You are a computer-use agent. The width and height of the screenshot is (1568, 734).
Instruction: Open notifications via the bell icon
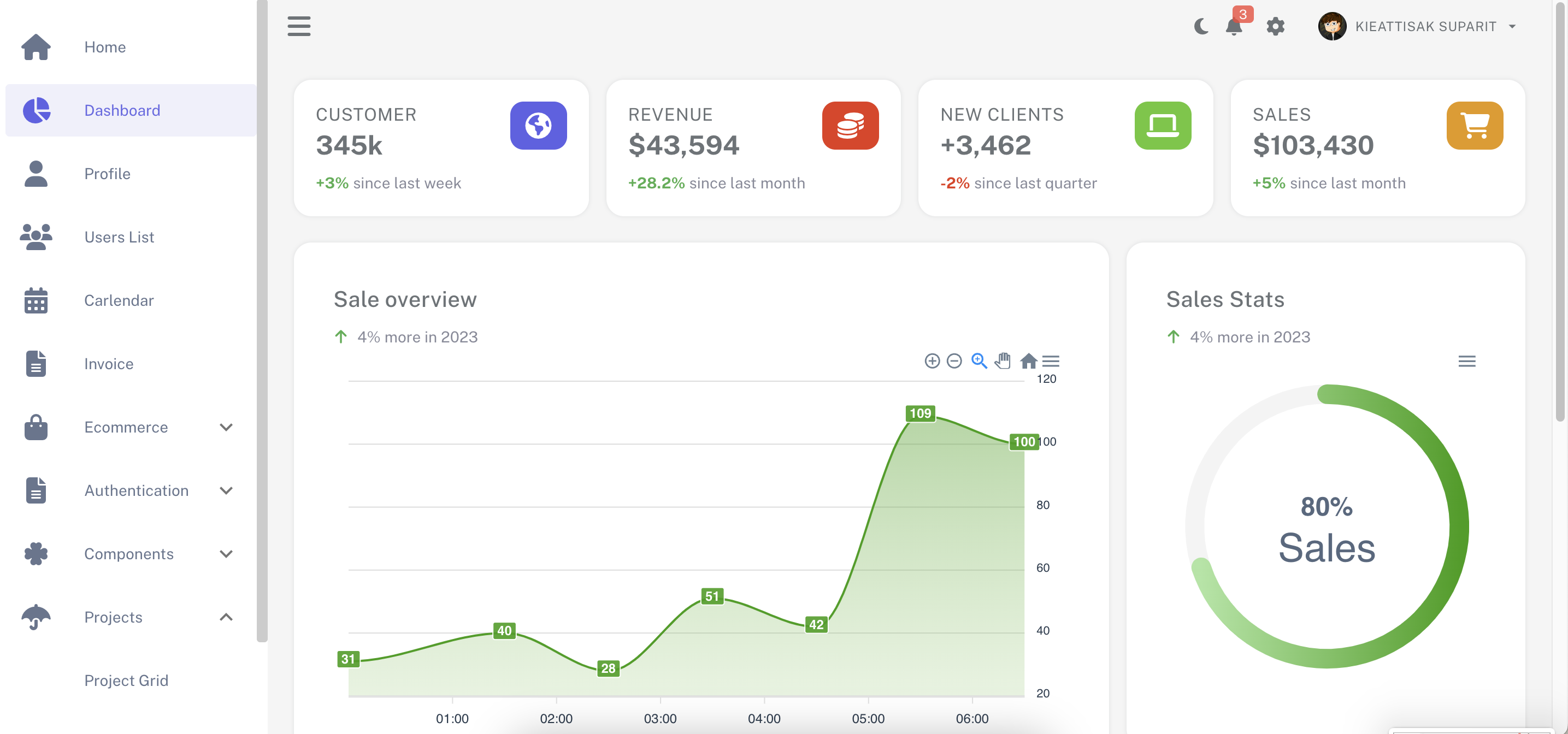click(x=1234, y=27)
